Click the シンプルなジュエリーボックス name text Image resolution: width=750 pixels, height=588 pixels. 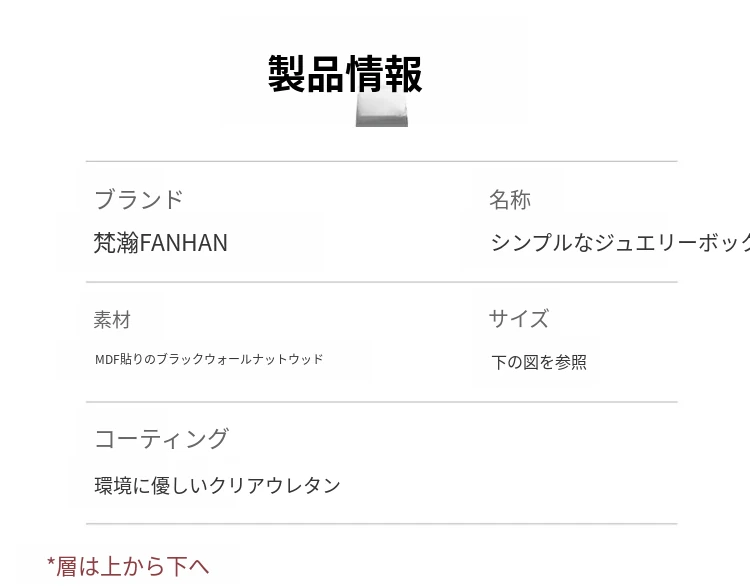tap(620, 243)
